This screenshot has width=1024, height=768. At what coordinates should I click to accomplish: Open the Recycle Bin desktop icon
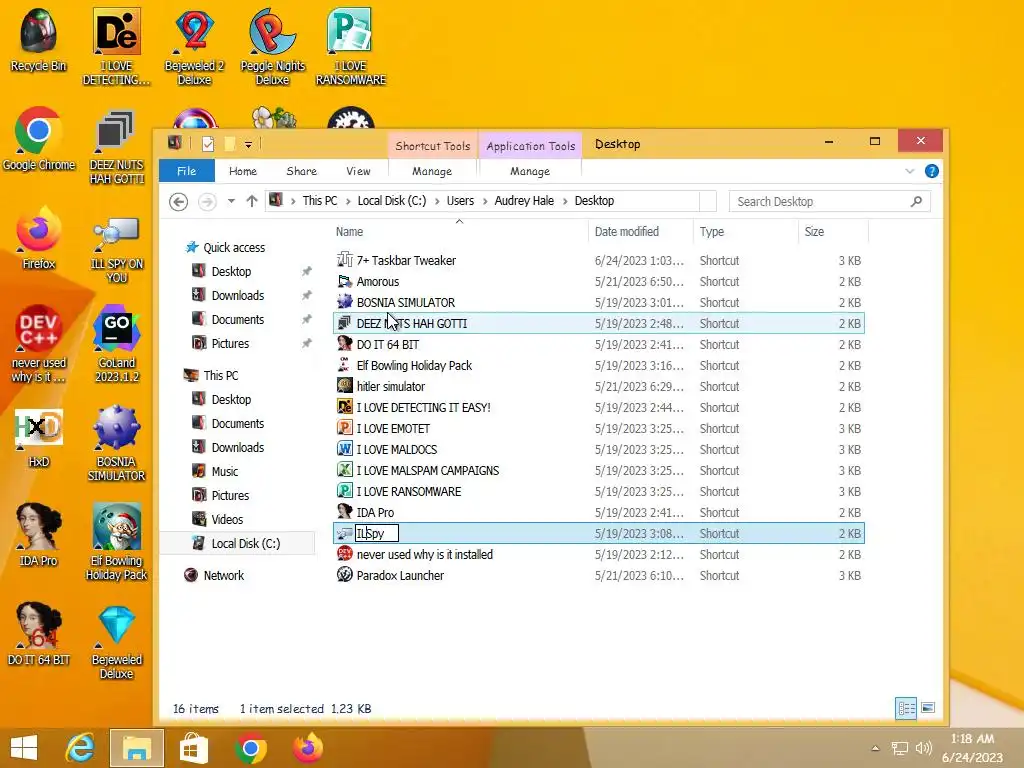click(38, 40)
